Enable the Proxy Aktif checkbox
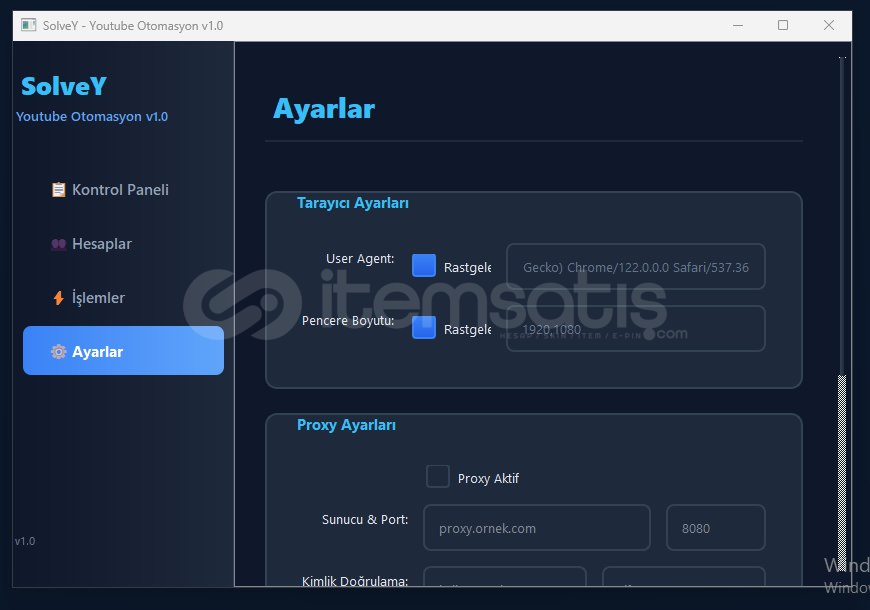Viewport: 870px width, 610px height. point(438,477)
